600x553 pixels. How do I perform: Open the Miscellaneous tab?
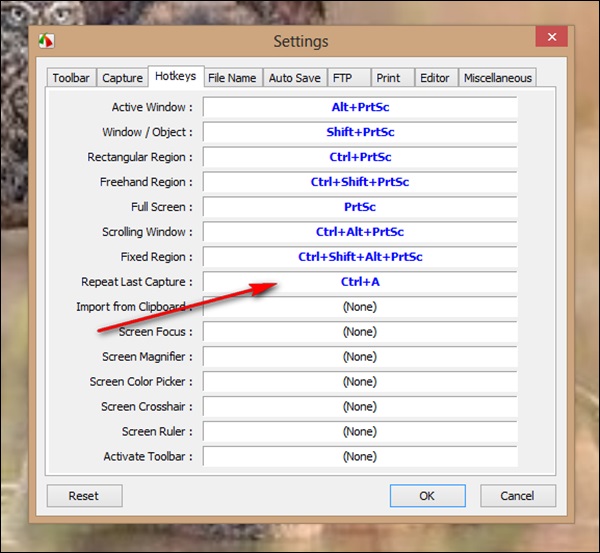tap(497, 78)
